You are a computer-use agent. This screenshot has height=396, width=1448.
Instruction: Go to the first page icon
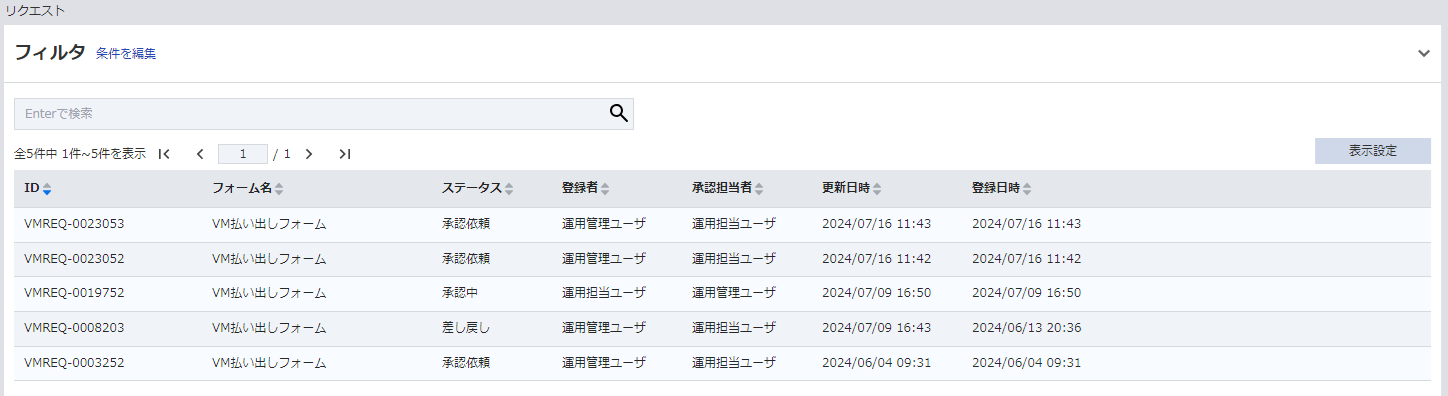click(165, 154)
